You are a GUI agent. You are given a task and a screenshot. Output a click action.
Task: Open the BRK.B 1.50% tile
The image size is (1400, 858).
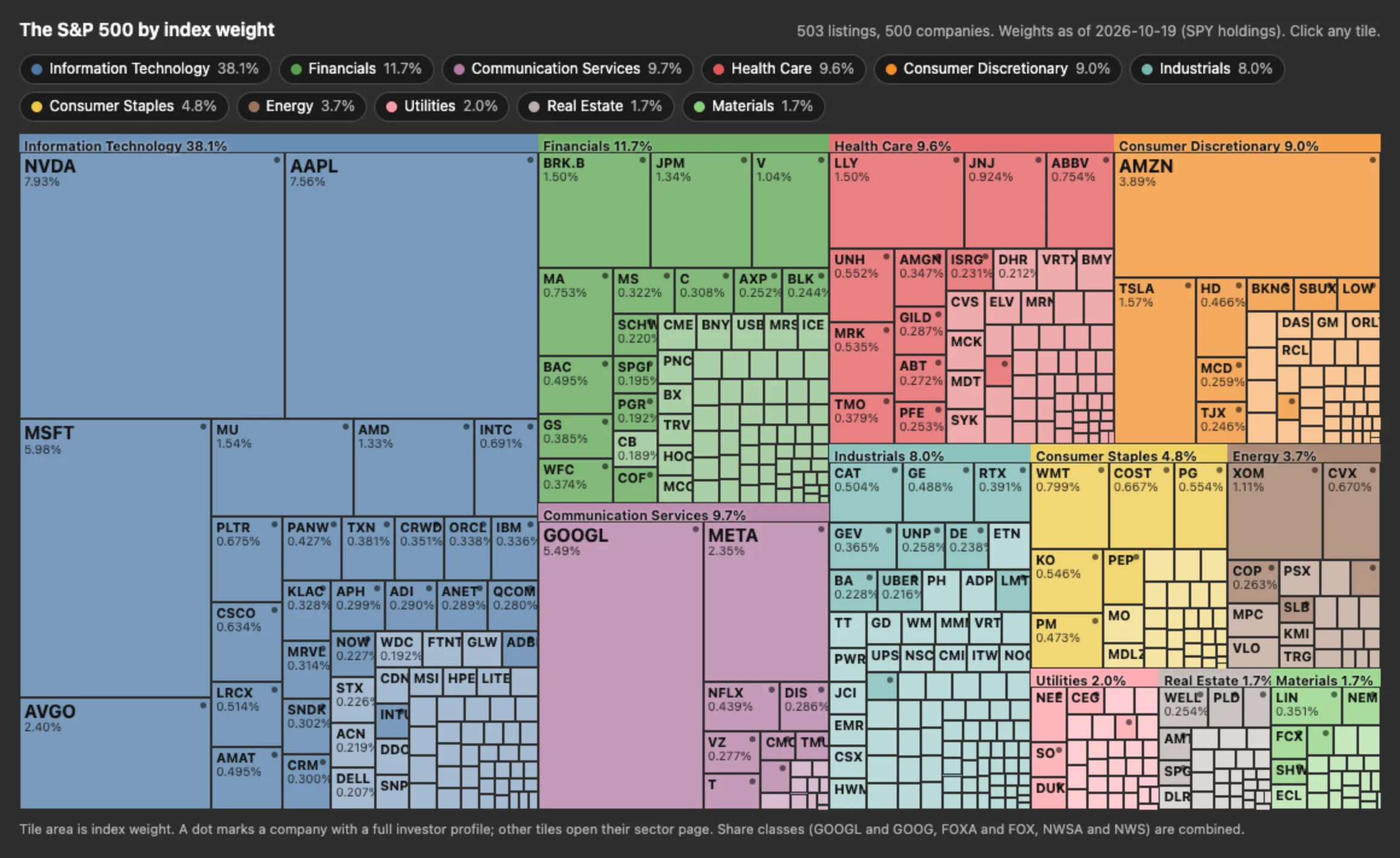pos(594,209)
